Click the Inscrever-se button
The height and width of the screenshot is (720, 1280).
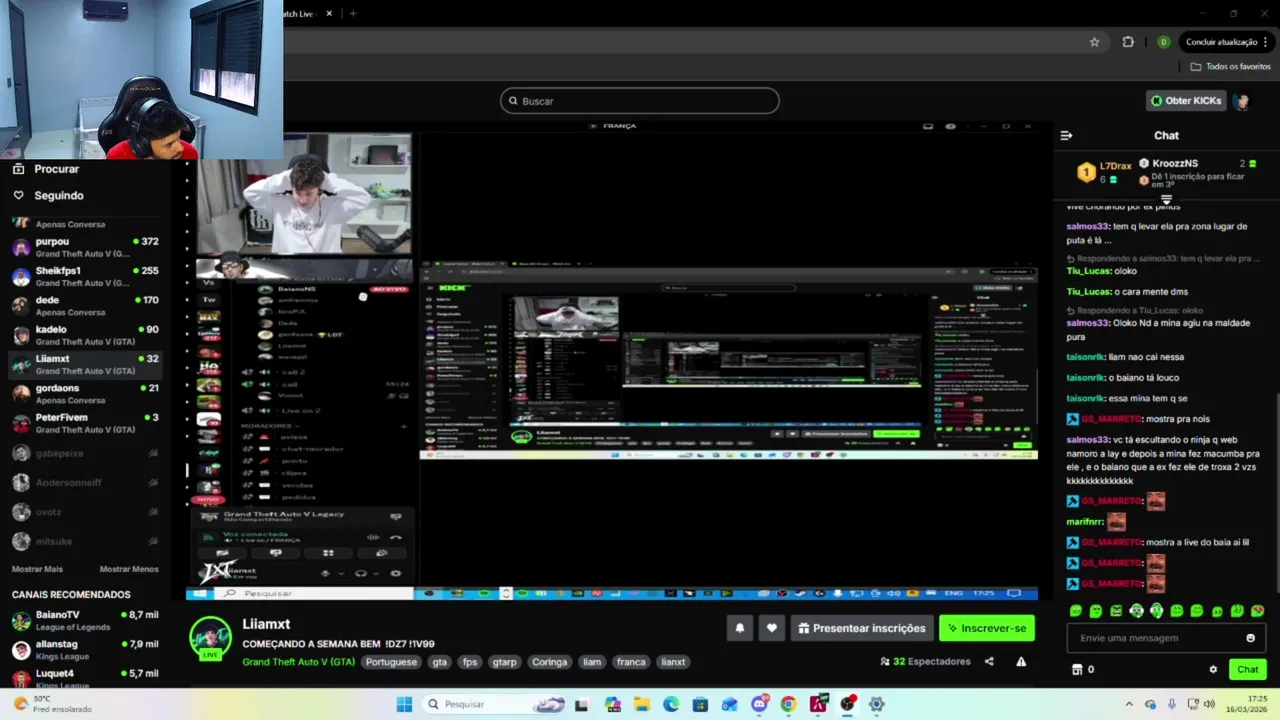click(987, 628)
